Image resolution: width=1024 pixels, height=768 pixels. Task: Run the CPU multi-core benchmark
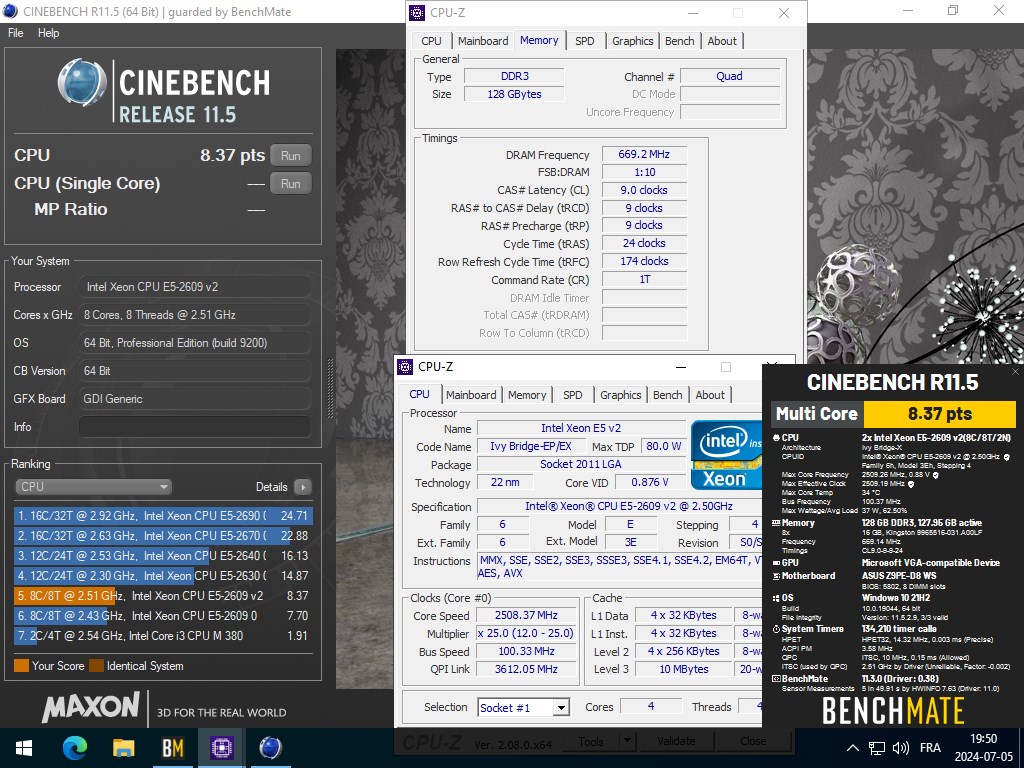[x=291, y=155]
